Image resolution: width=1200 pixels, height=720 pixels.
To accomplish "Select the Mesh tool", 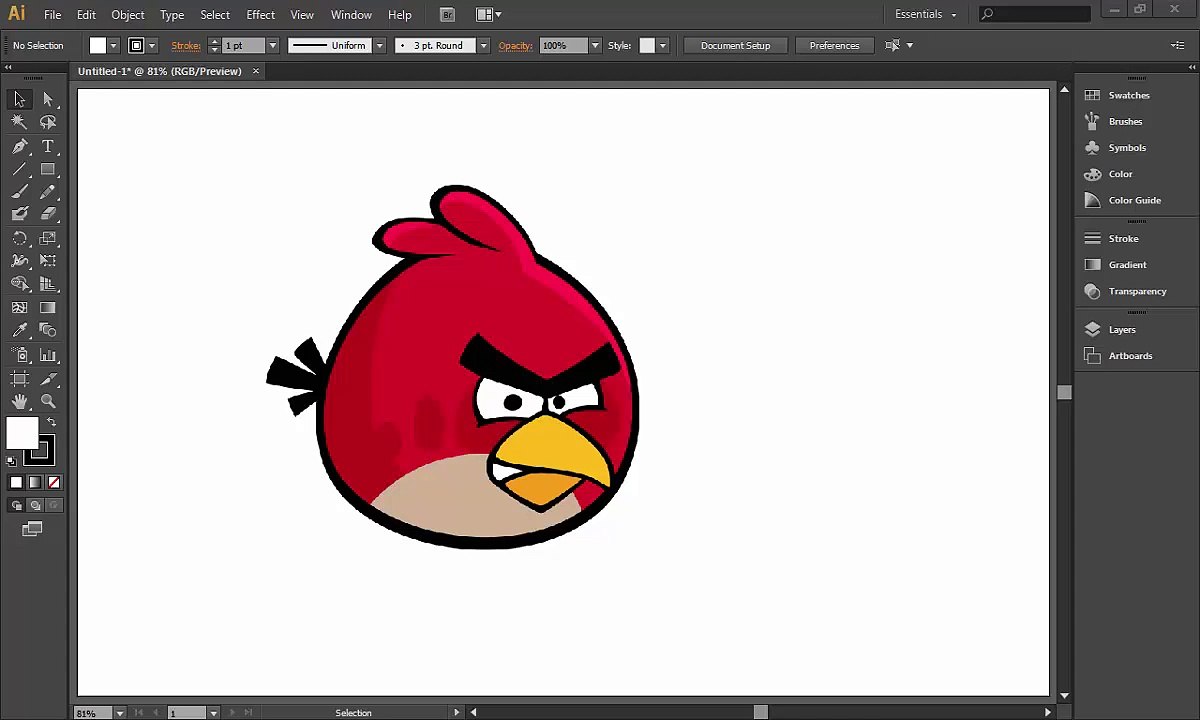I will pos(19,308).
